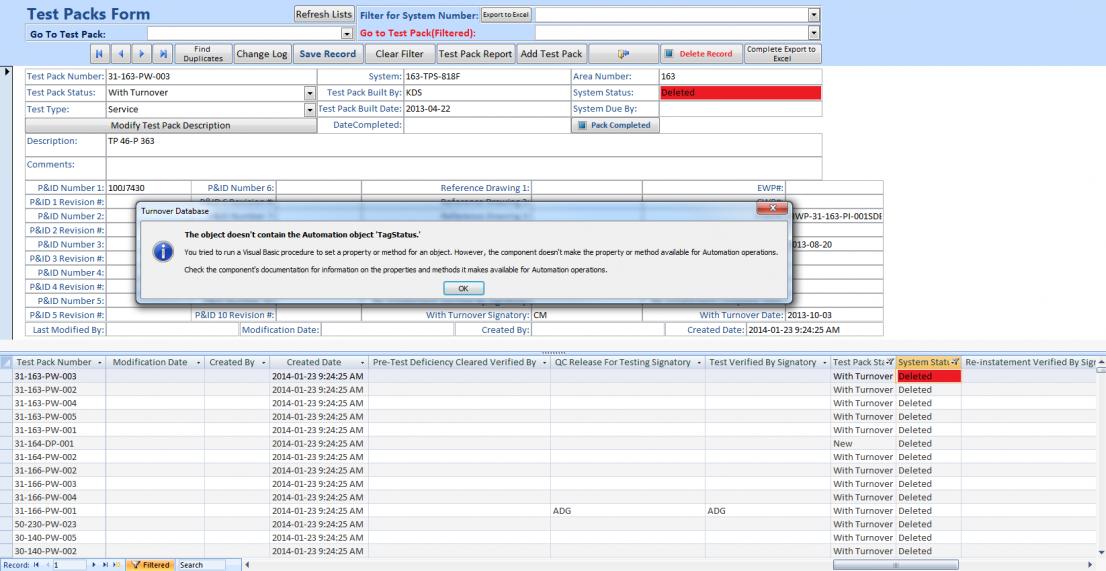Click the Save Record button
The height and width of the screenshot is (571, 1106).
click(327, 54)
